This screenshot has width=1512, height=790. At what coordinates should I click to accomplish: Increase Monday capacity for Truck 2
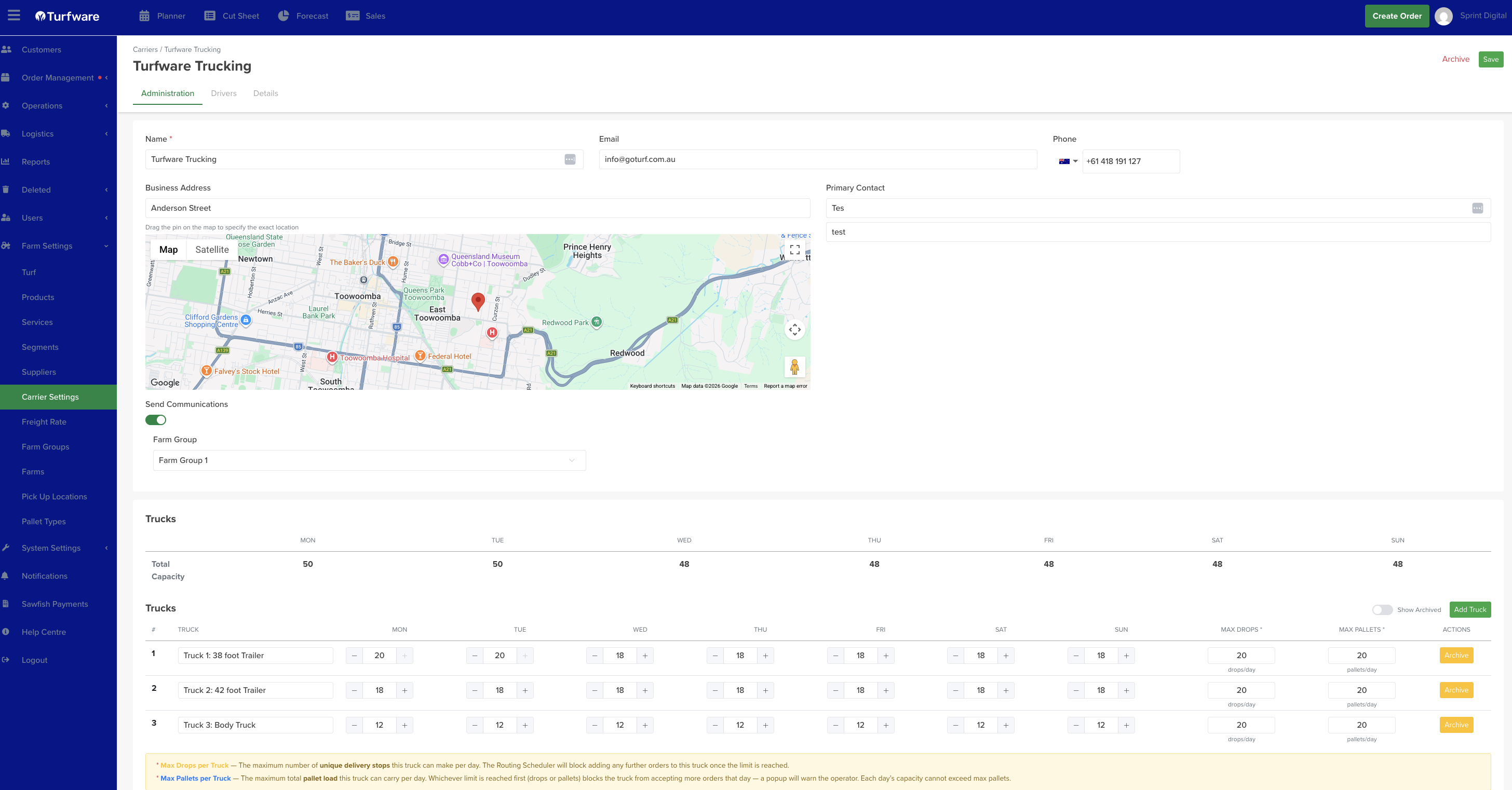click(x=405, y=690)
